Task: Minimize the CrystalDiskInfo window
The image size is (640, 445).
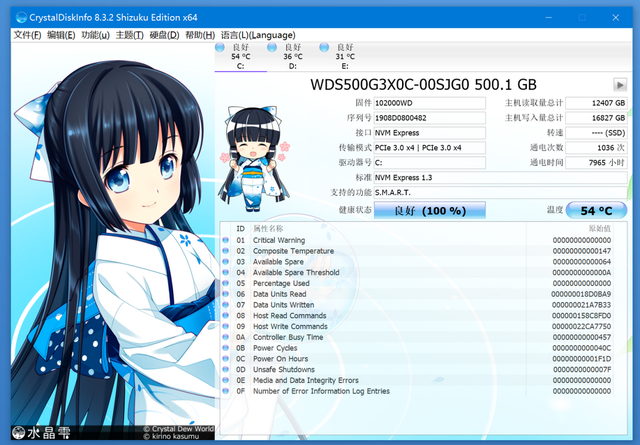Action: click(x=549, y=18)
